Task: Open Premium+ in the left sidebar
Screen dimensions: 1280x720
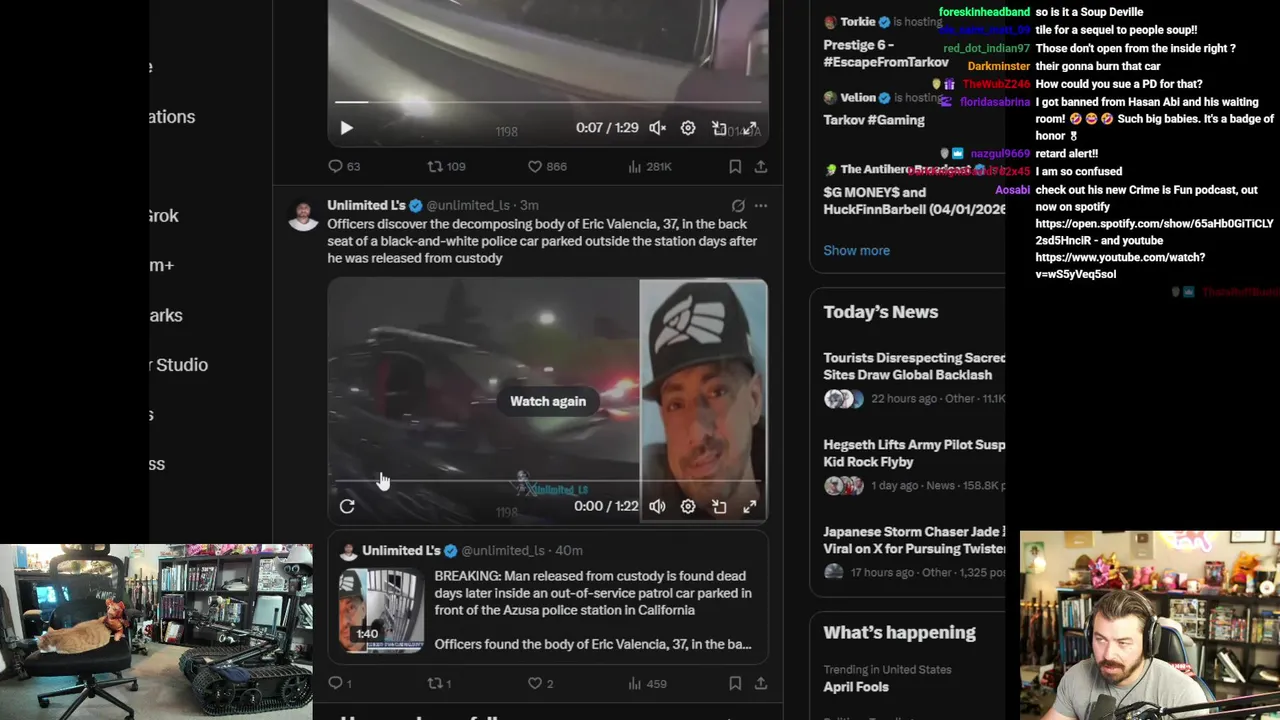Action: coord(162,265)
